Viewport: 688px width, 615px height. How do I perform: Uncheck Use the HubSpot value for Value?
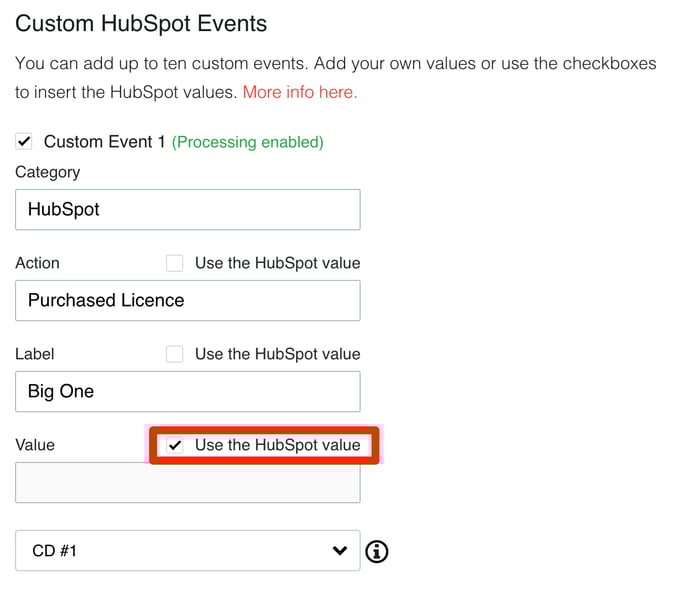[175, 445]
